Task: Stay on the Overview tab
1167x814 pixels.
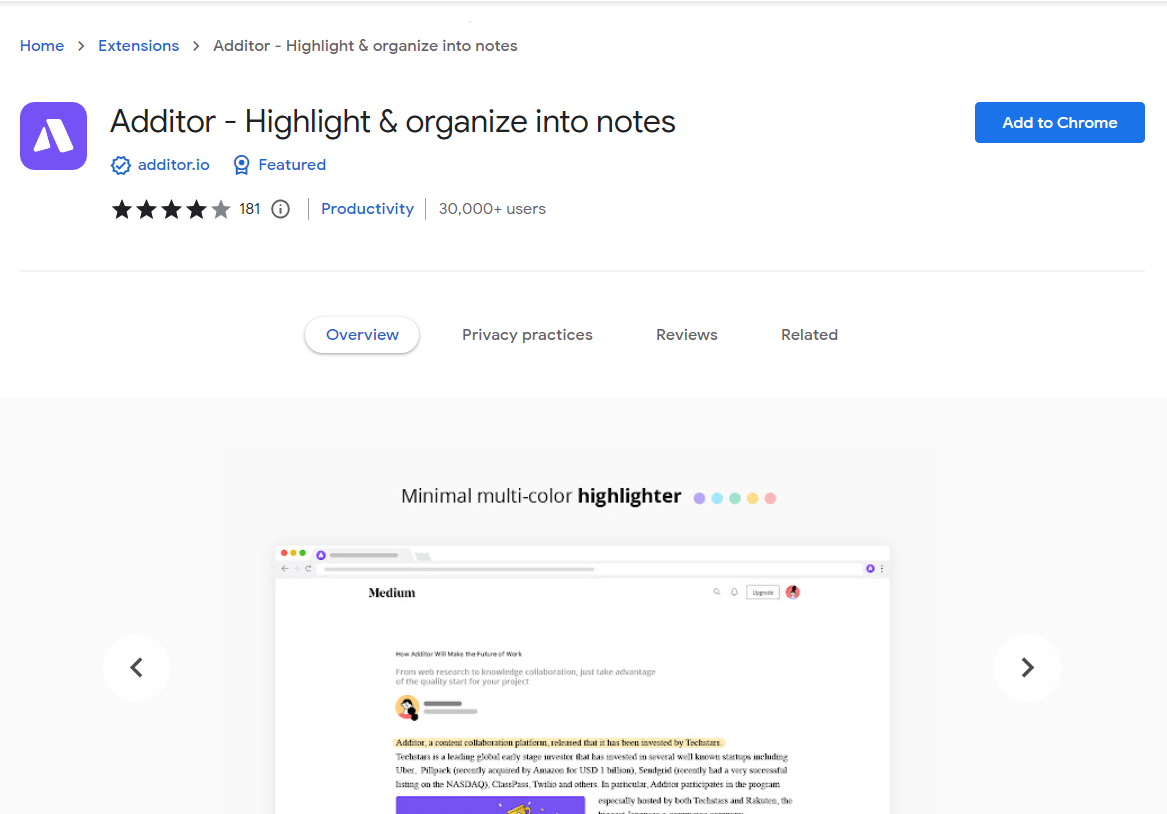Action: (361, 334)
